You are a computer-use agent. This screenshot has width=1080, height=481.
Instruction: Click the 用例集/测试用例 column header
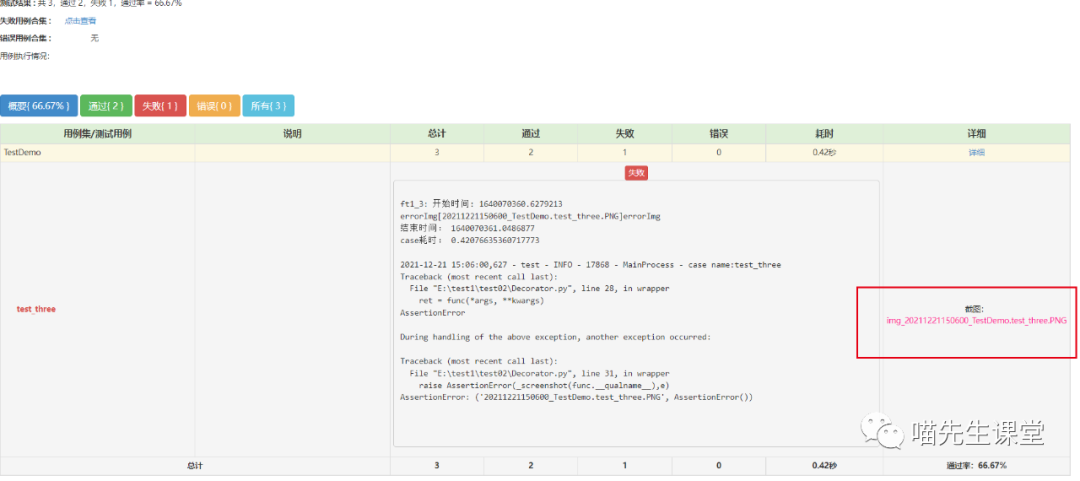[x=97, y=134]
